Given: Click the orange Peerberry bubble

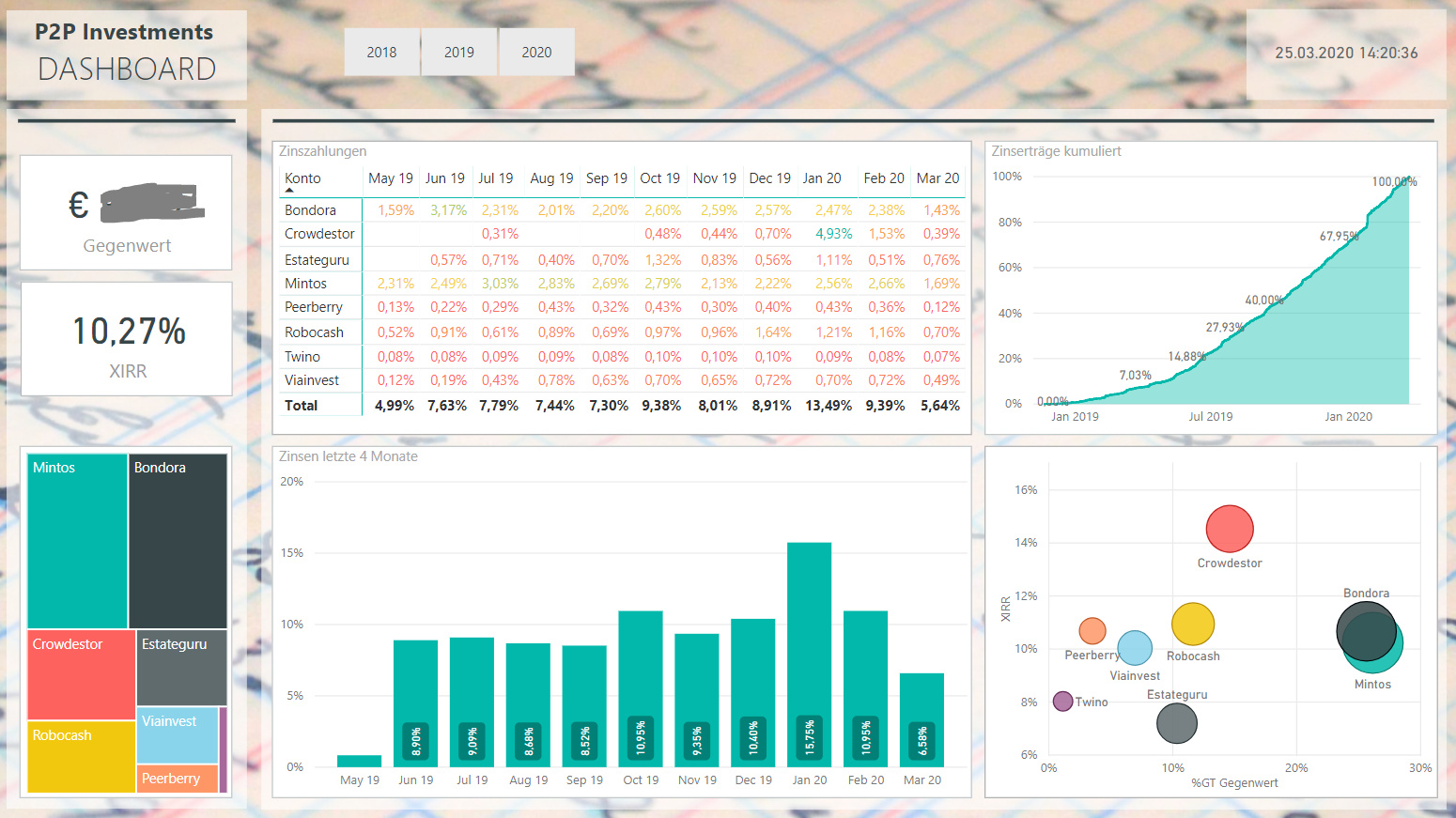Looking at the screenshot, I should point(1092,631).
